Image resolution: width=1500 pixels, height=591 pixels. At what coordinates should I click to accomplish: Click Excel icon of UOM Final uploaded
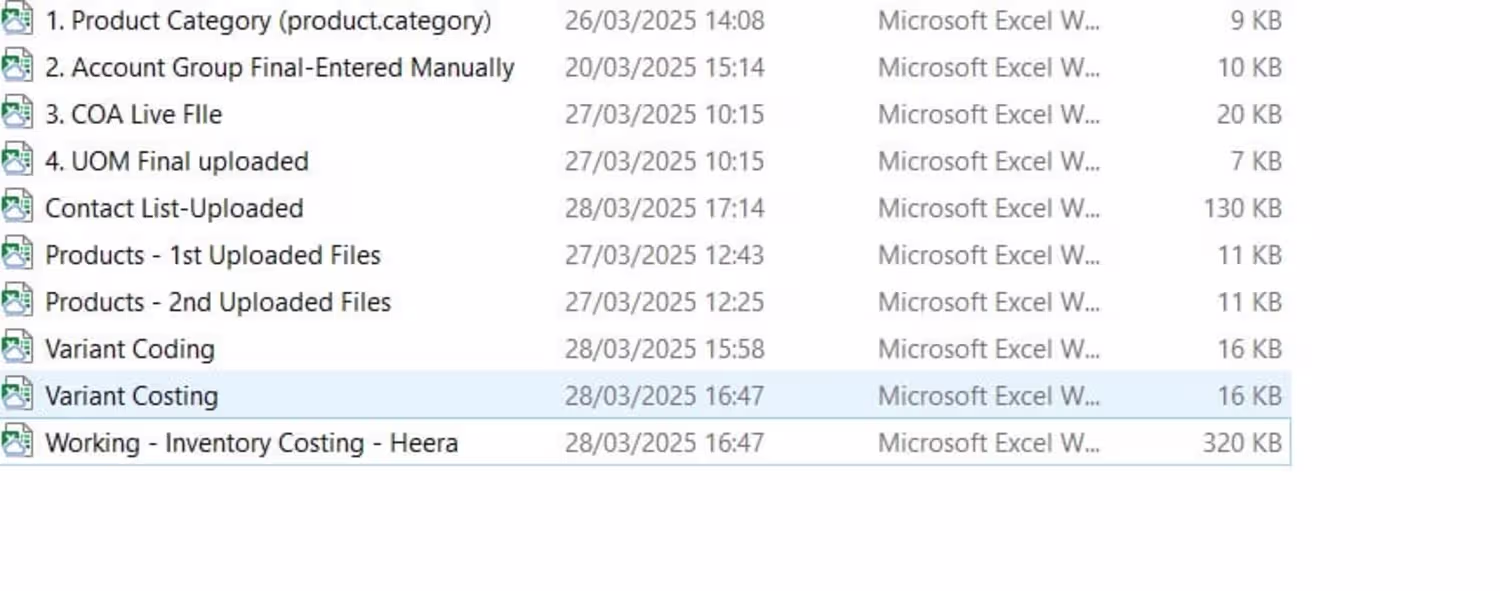pyautogui.click(x=17, y=161)
